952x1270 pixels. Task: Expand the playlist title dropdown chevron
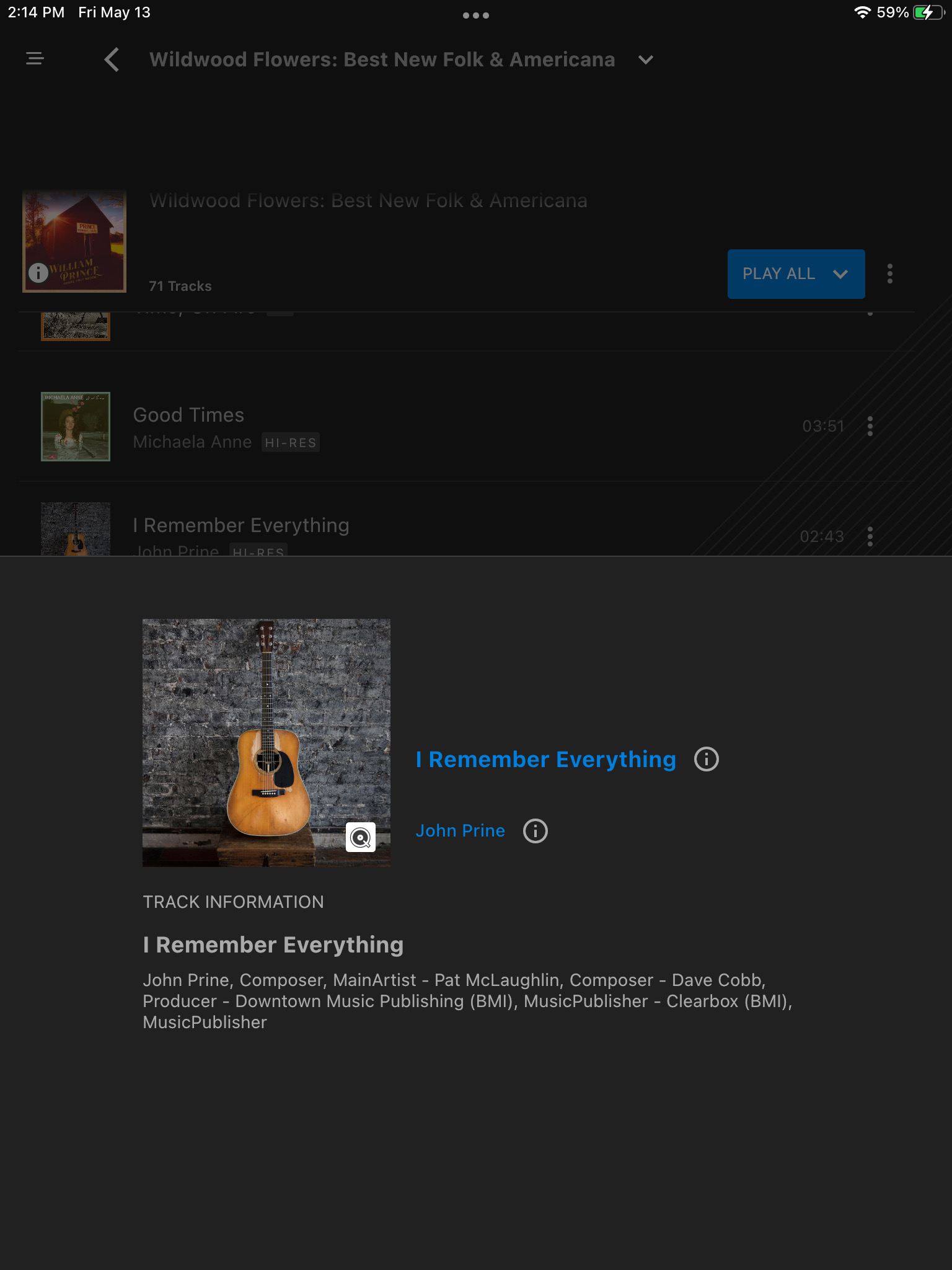pos(646,60)
